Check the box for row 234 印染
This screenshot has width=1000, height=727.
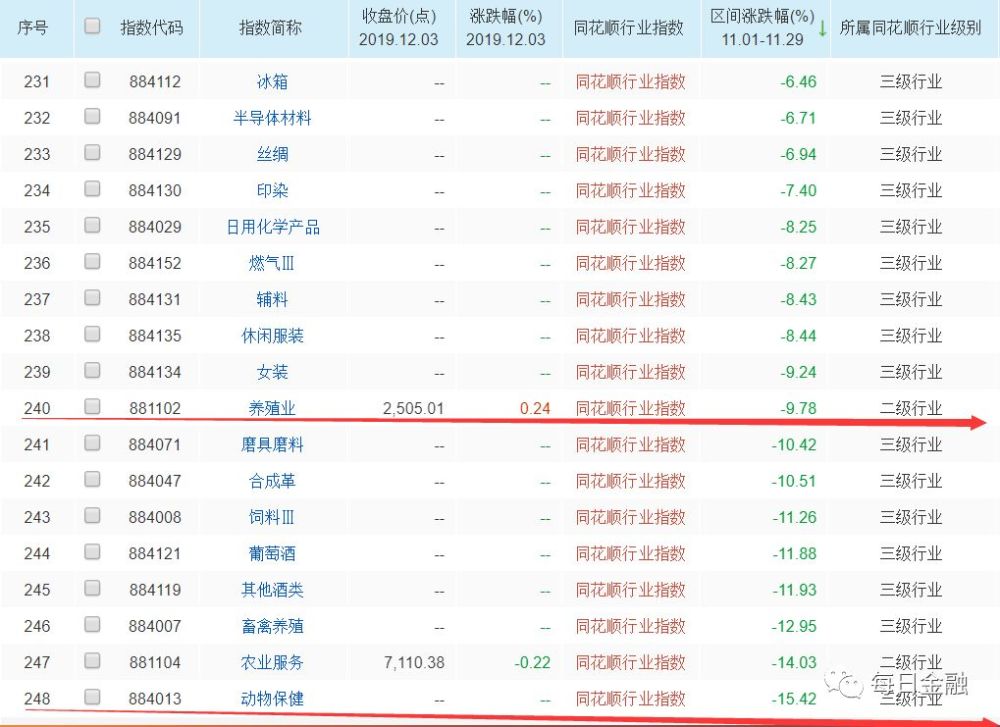pos(92,189)
